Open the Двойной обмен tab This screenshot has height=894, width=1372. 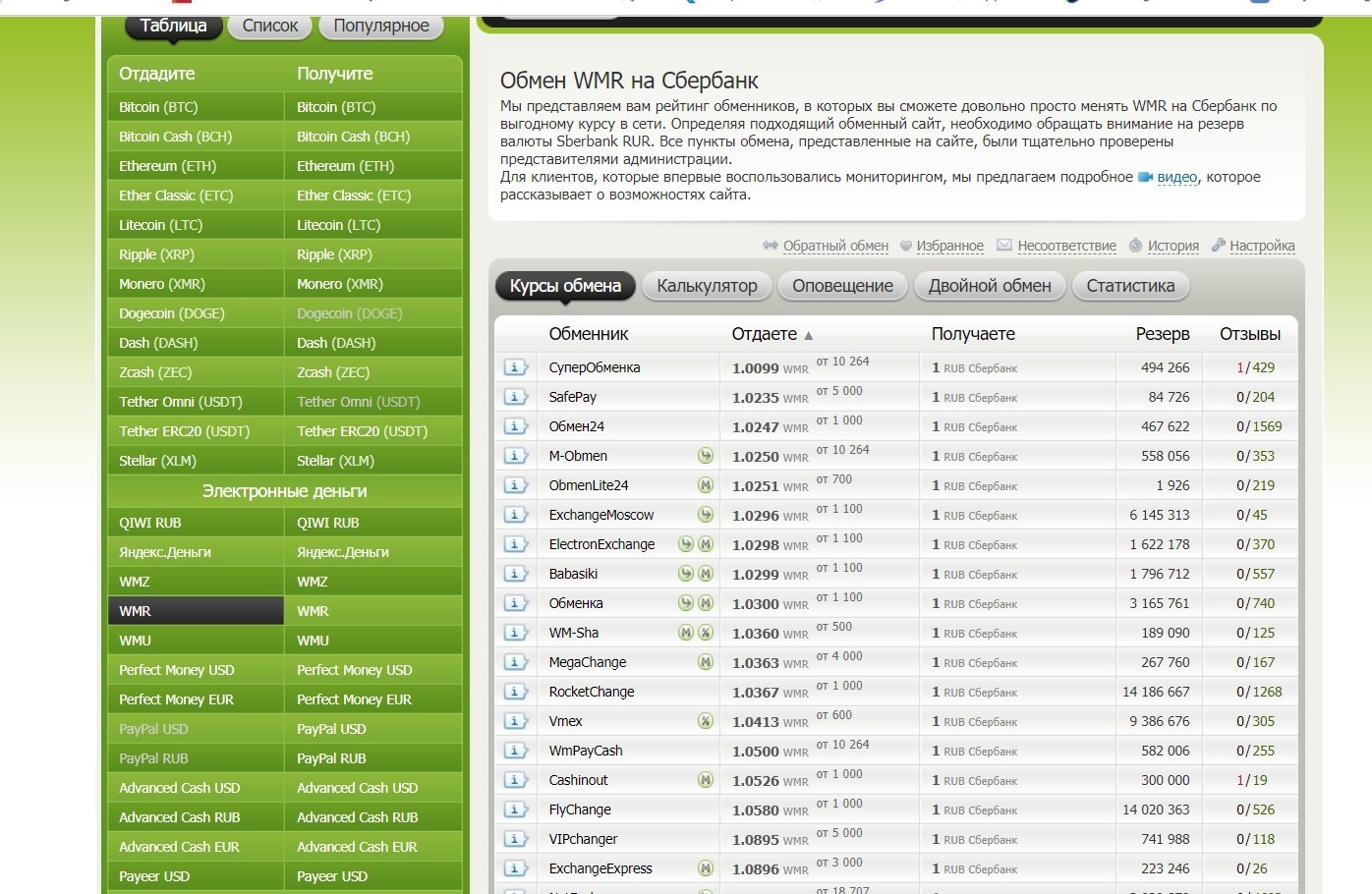point(990,286)
